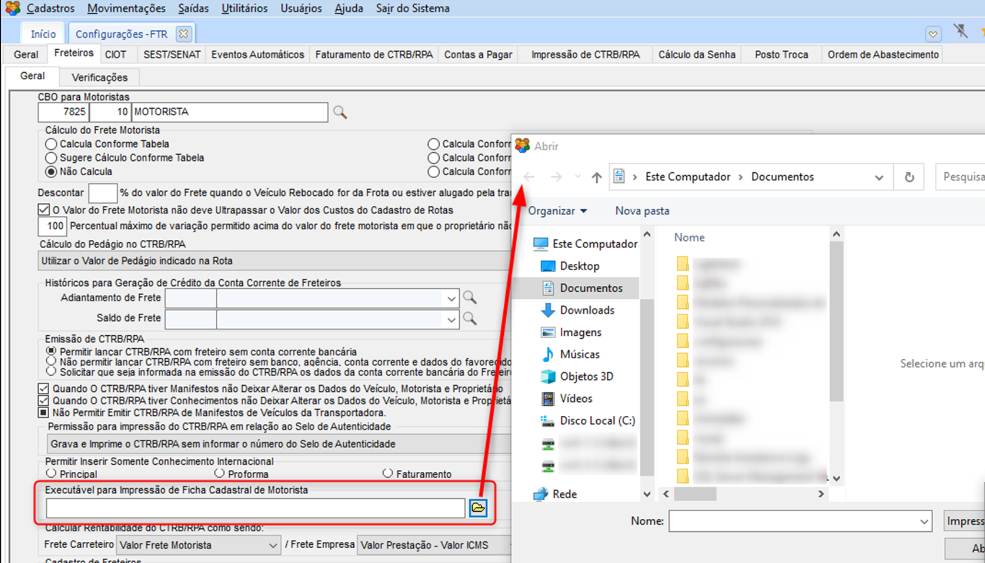Open Disco Local (C:) in navigation pane
Viewport: 985px width, 563px height.
click(x=588, y=420)
